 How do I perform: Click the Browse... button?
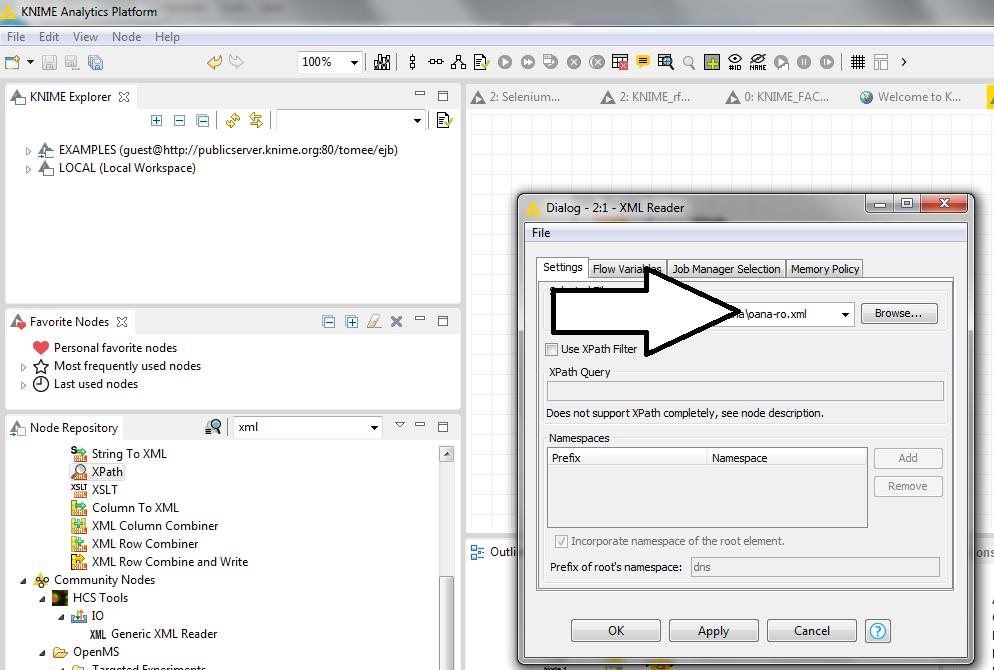click(898, 313)
